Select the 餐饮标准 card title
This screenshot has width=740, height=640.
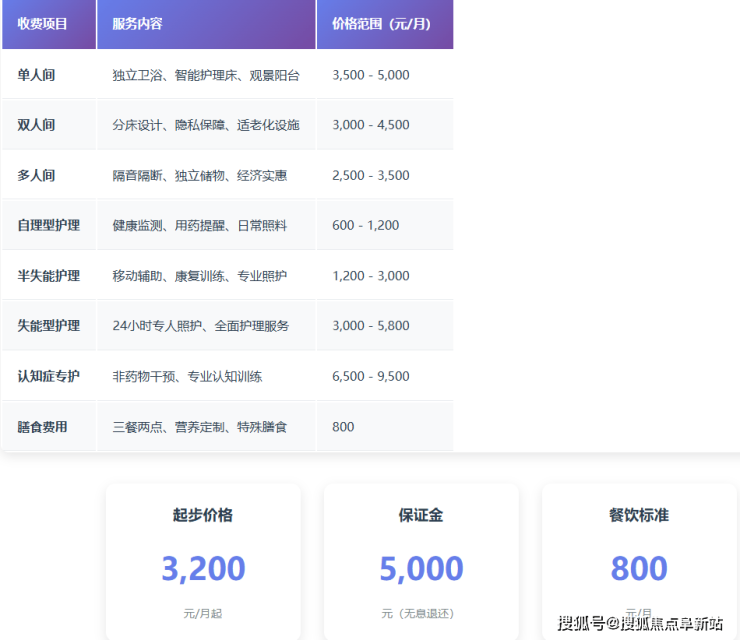click(639, 515)
